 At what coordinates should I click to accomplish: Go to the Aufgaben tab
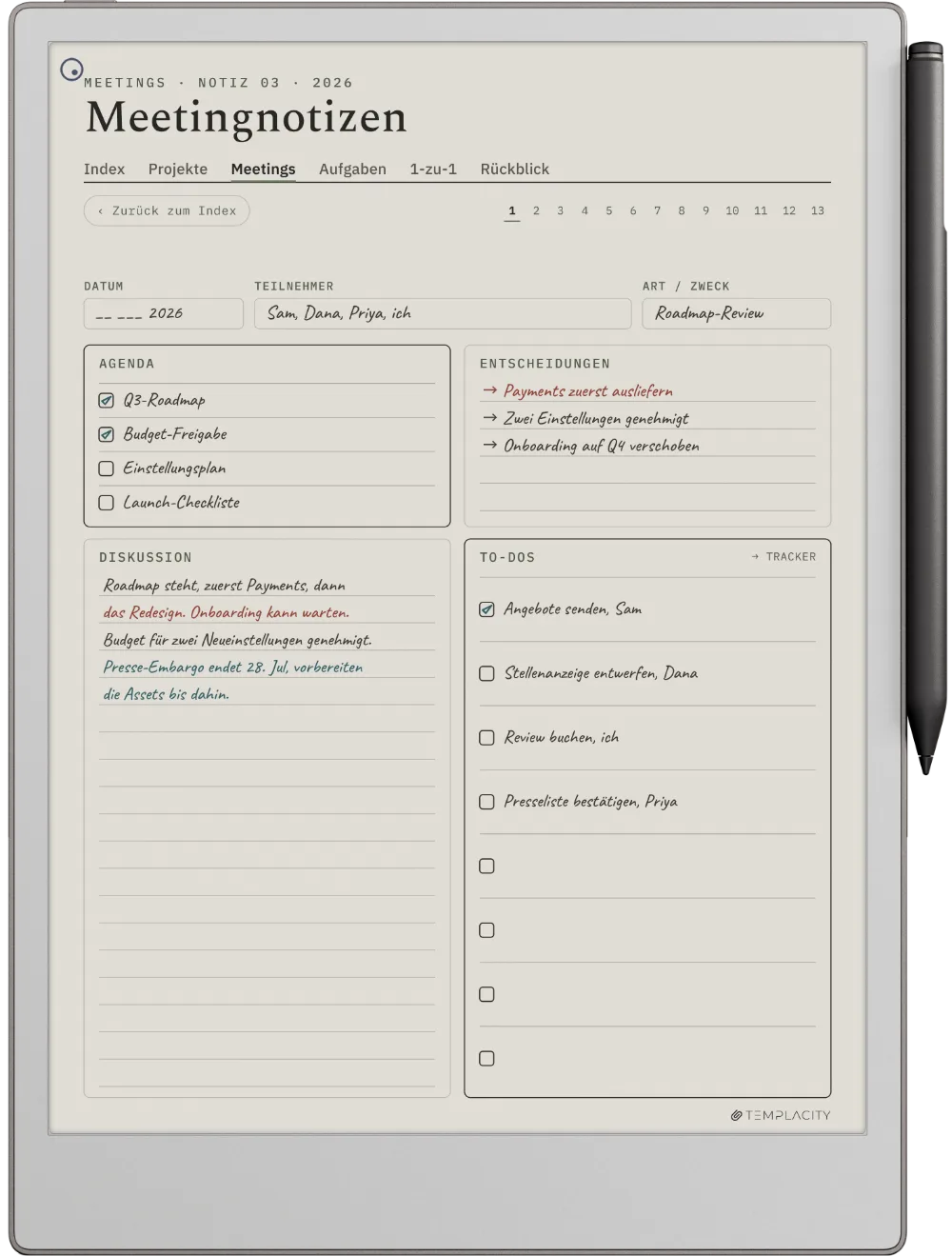point(352,169)
